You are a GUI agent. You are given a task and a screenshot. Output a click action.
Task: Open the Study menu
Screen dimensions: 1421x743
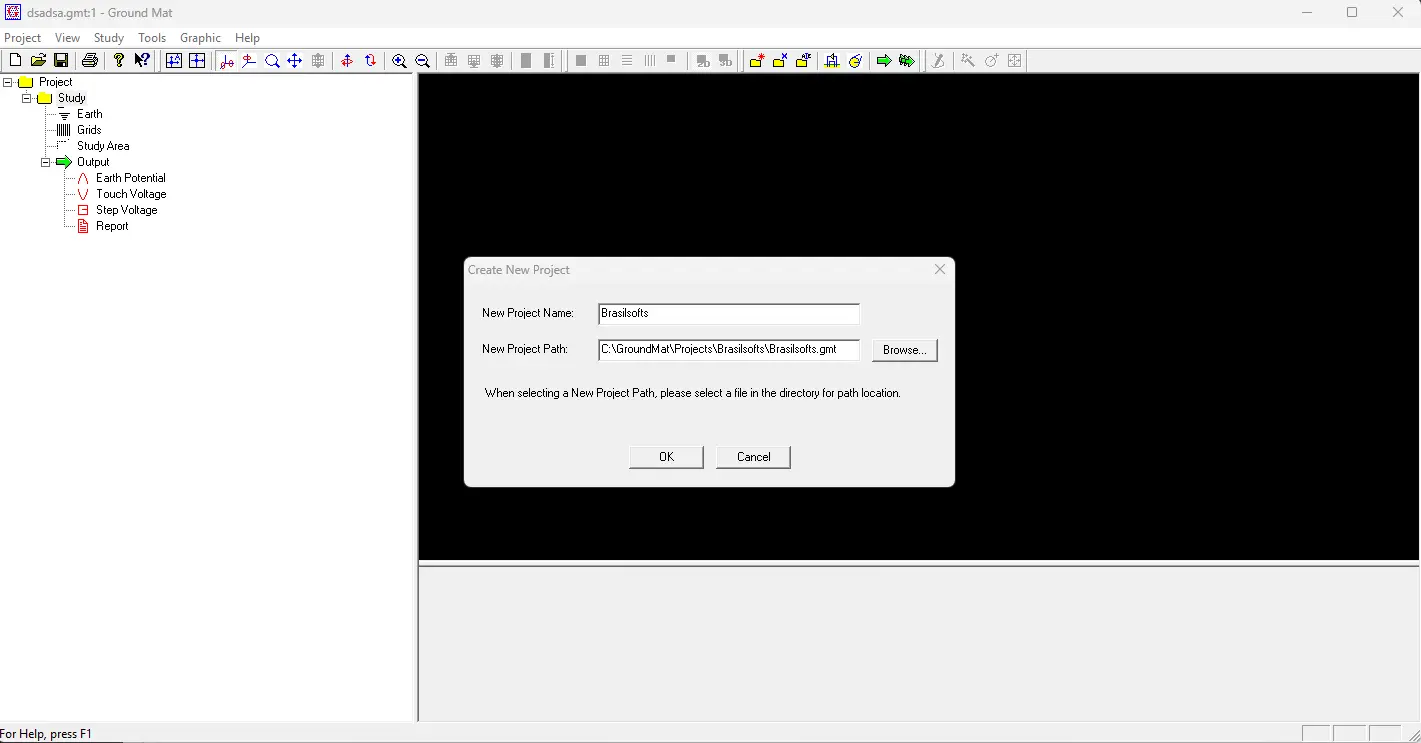[109, 38]
